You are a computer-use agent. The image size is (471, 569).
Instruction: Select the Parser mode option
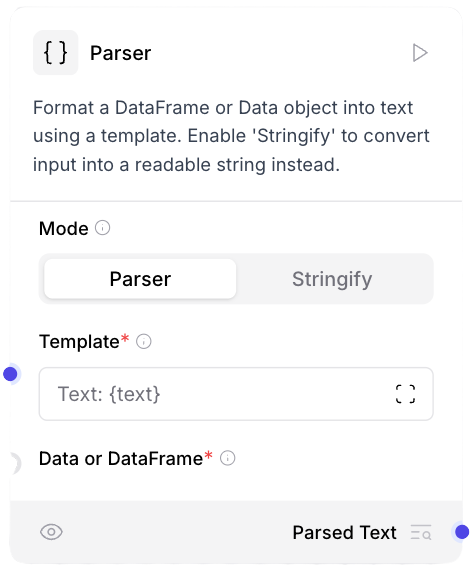(x=140, y=279)
